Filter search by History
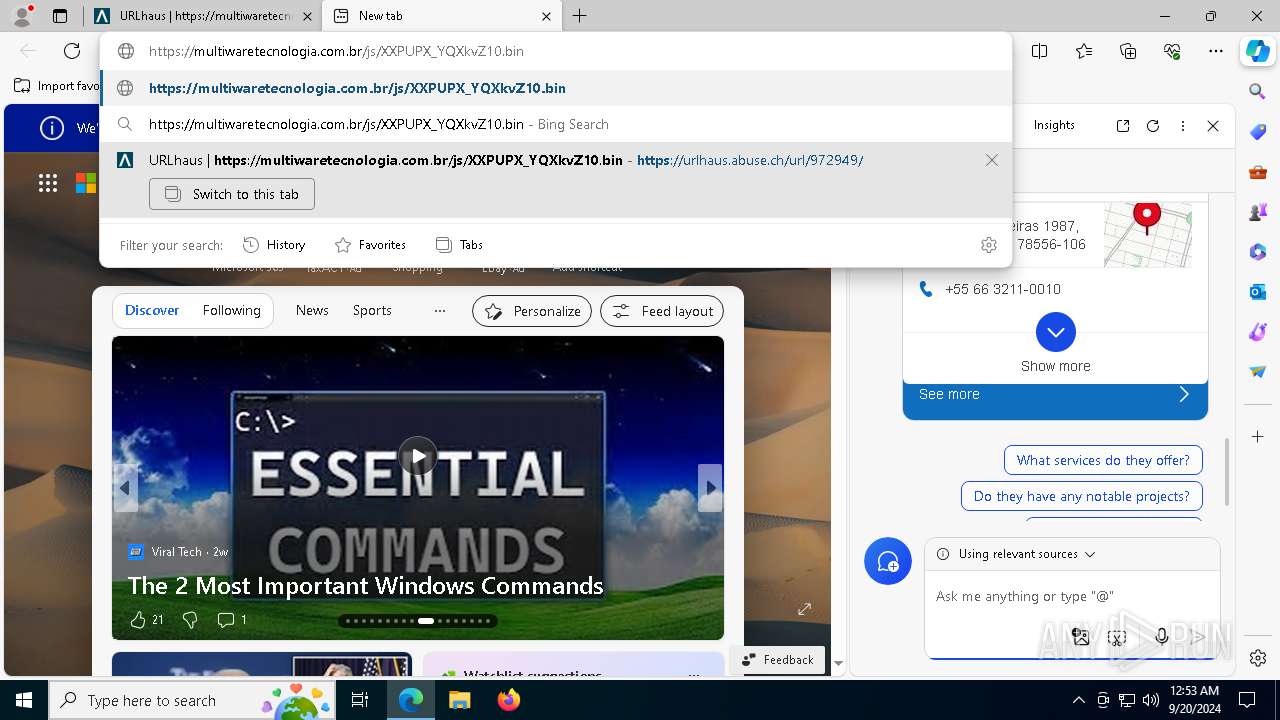 coord(274,245)
